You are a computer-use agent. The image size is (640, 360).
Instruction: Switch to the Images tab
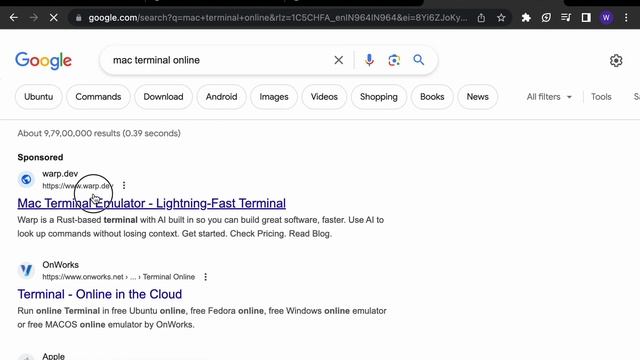coord(274,97)
